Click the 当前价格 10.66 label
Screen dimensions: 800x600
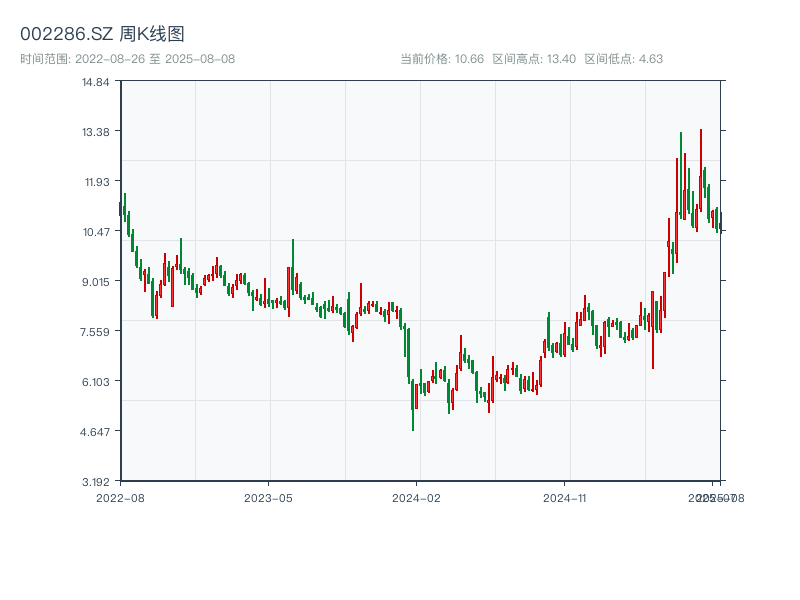[x=442, y=59]
